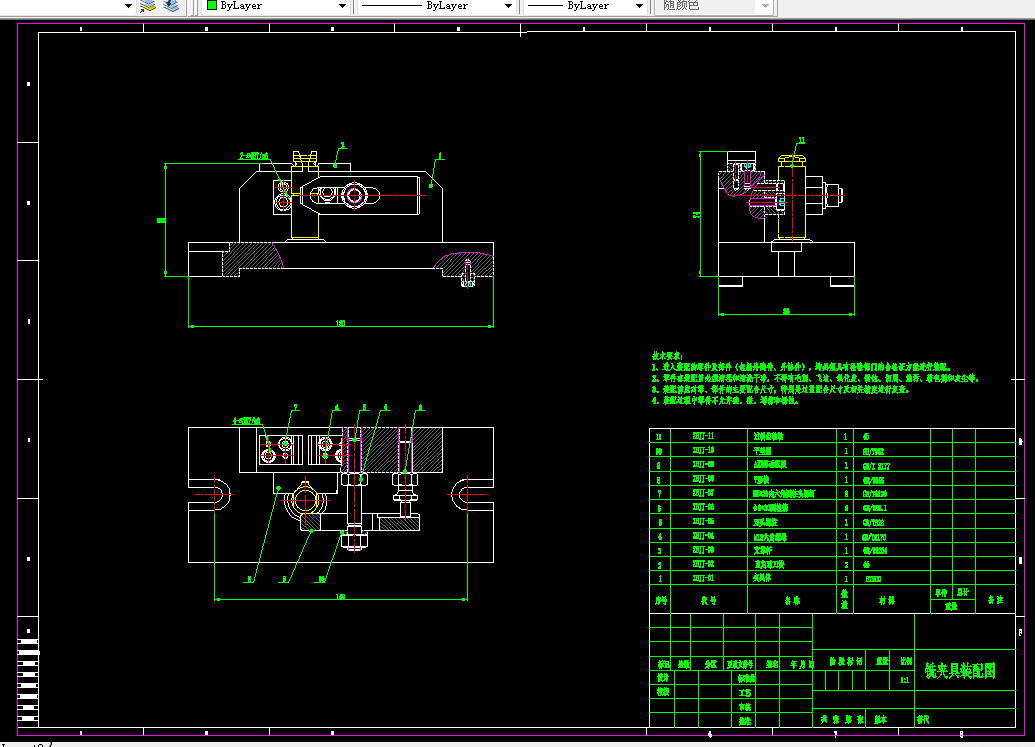Select balloon number 1 in front view

click(440, 156)
